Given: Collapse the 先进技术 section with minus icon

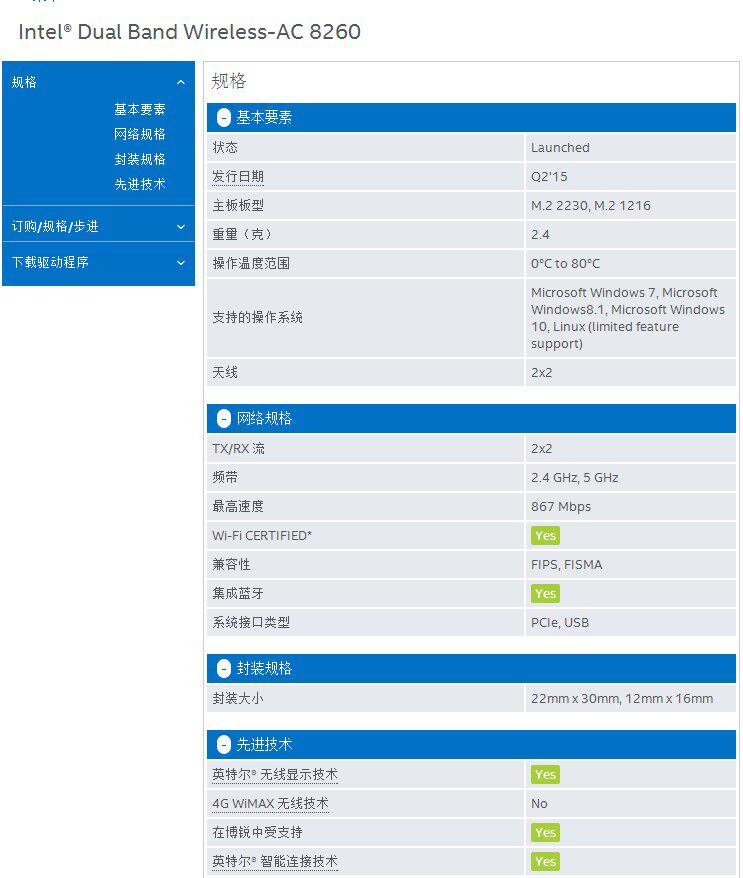Looking at the screenshot, I should click(223, 745).
